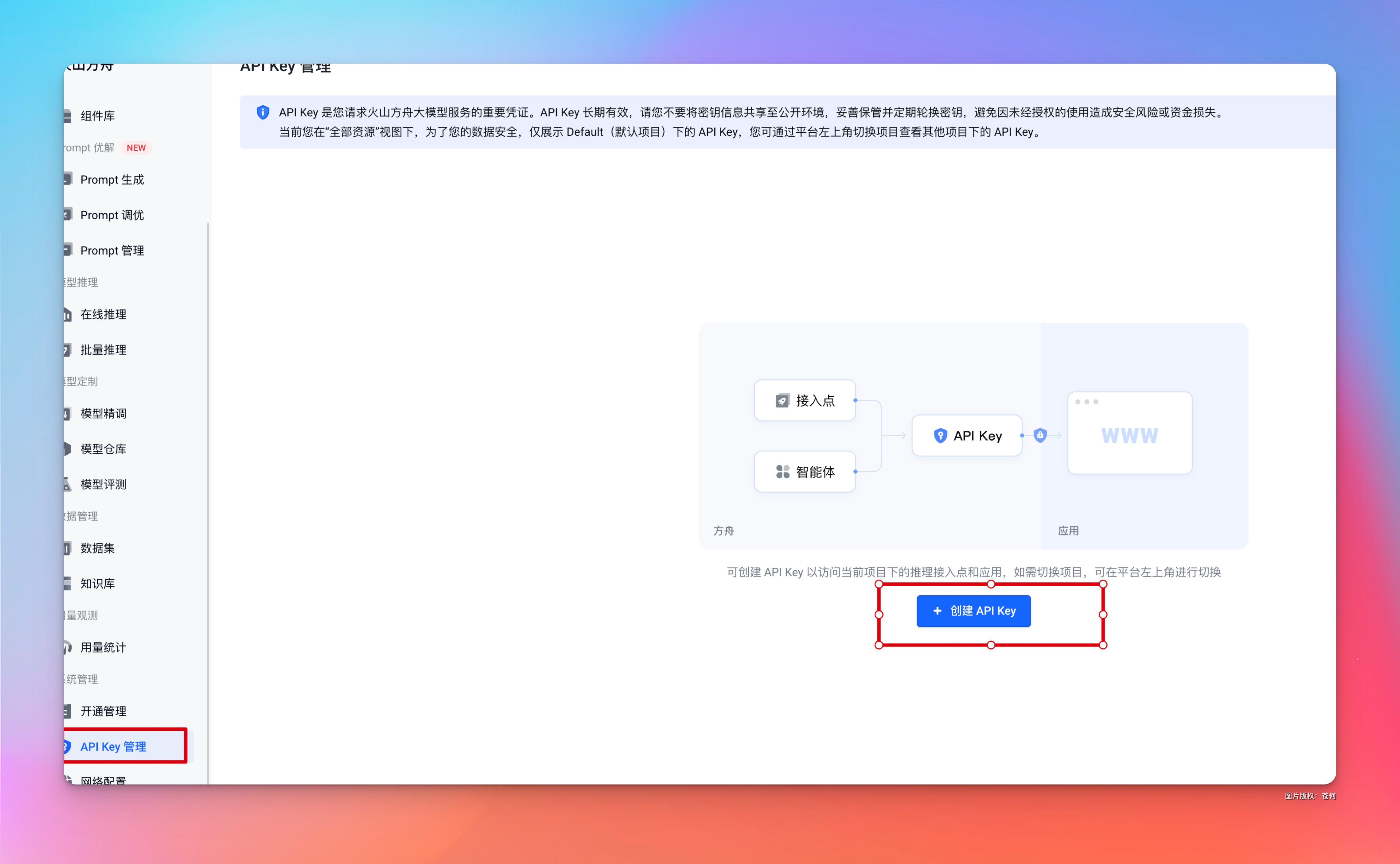Click the 接入点 rocket icon in diagram
This screenshot has height=864, width=1400.
[782, 401]
